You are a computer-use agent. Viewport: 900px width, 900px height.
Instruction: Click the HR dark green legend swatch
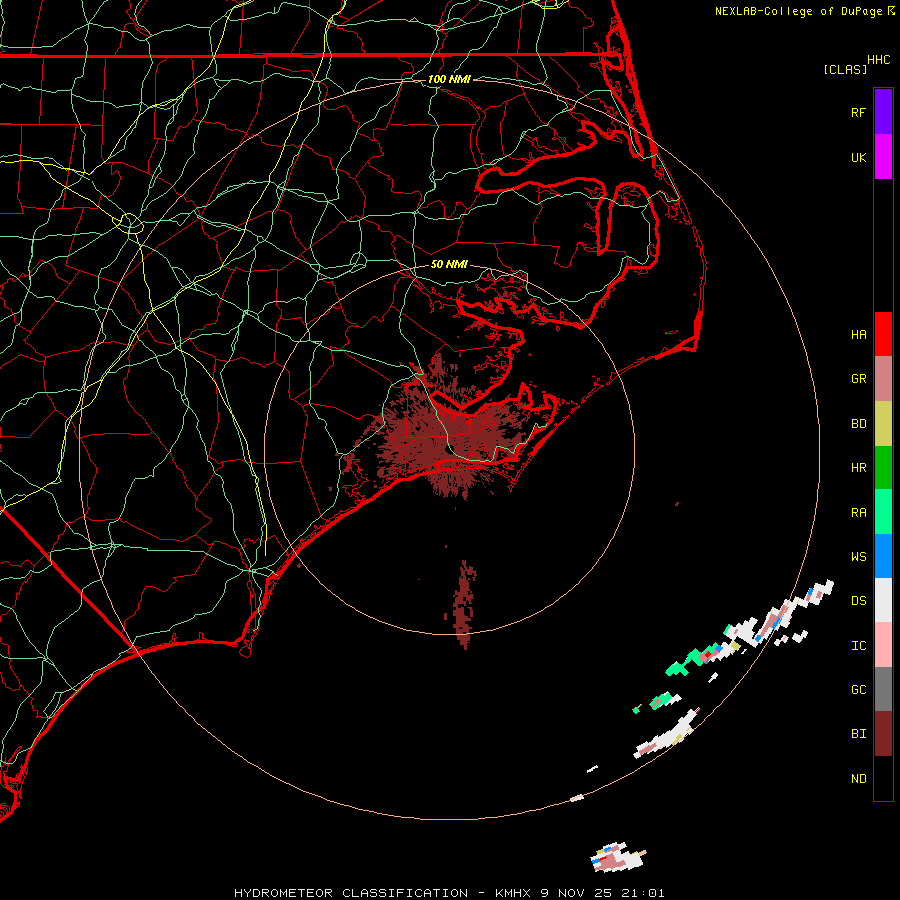pos(883,468)
